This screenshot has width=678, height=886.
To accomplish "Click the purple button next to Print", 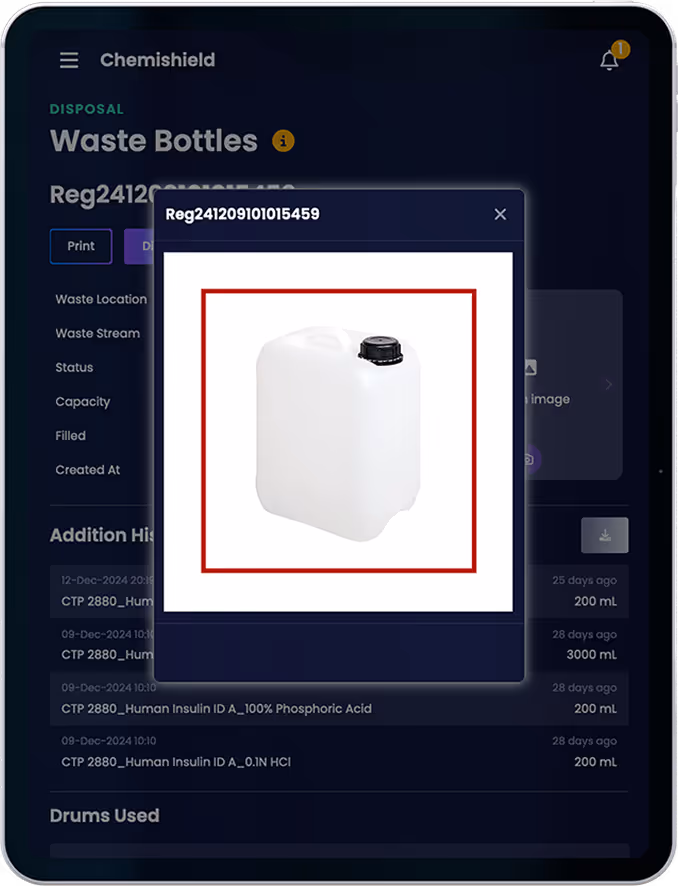I will [140, 246].
